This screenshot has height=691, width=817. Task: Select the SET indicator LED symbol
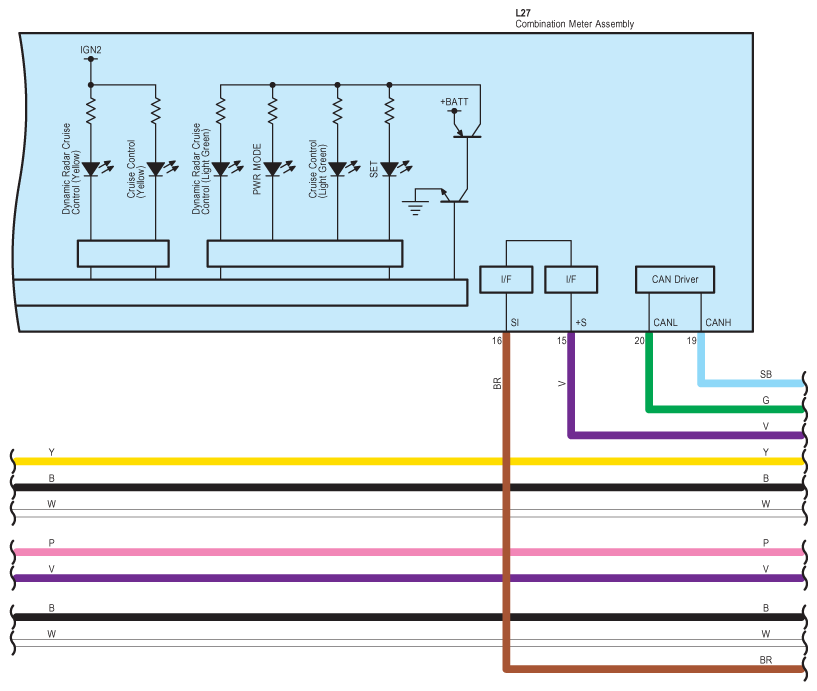pyautogui.click(x=389, y=168)
